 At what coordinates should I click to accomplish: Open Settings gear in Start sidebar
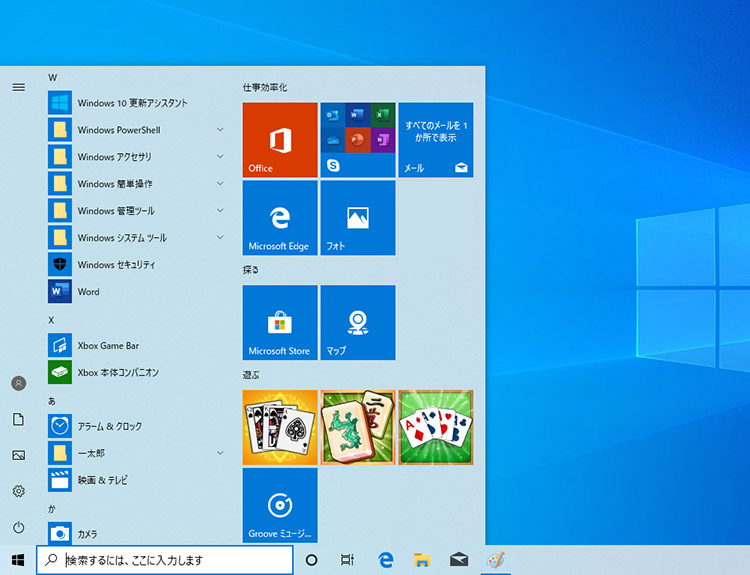(18, 491)
